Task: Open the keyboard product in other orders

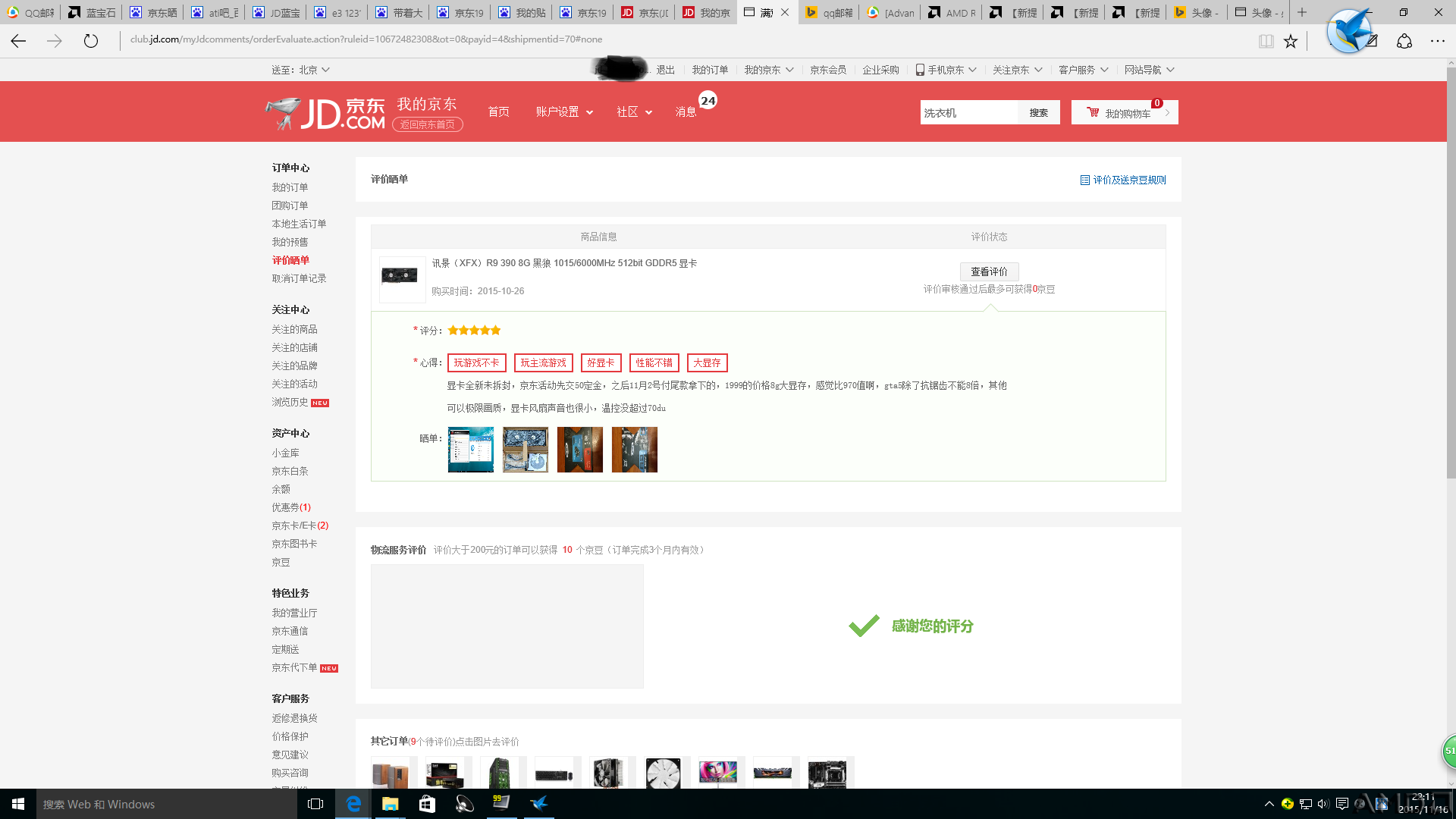Action: 554,773
